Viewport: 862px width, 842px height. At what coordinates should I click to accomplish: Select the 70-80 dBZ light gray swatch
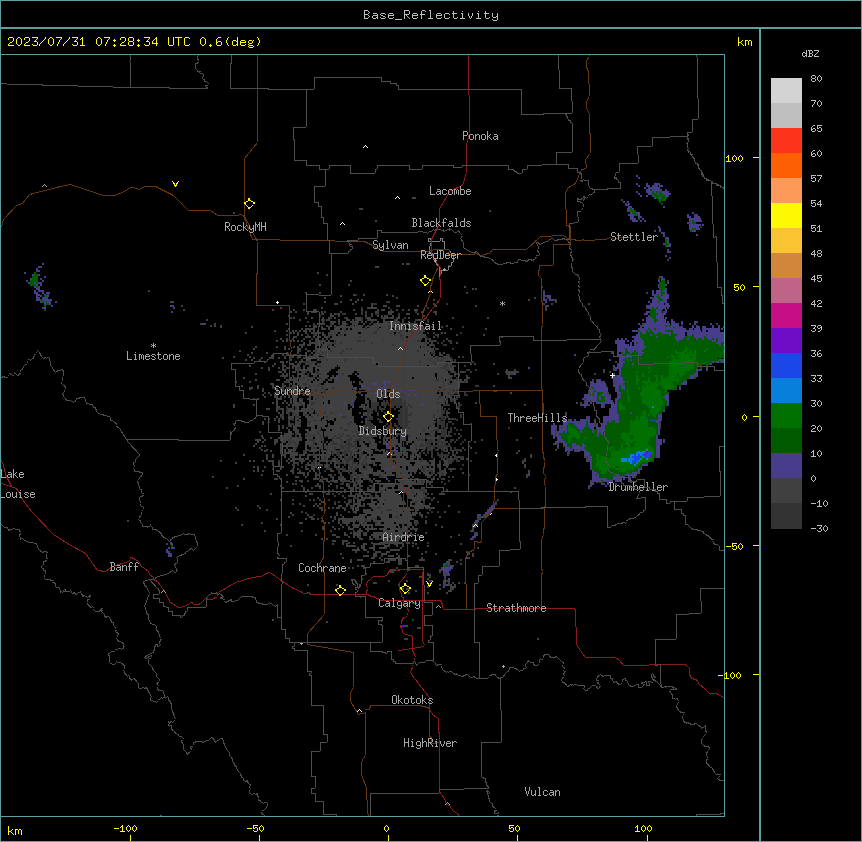coord(786,91)
